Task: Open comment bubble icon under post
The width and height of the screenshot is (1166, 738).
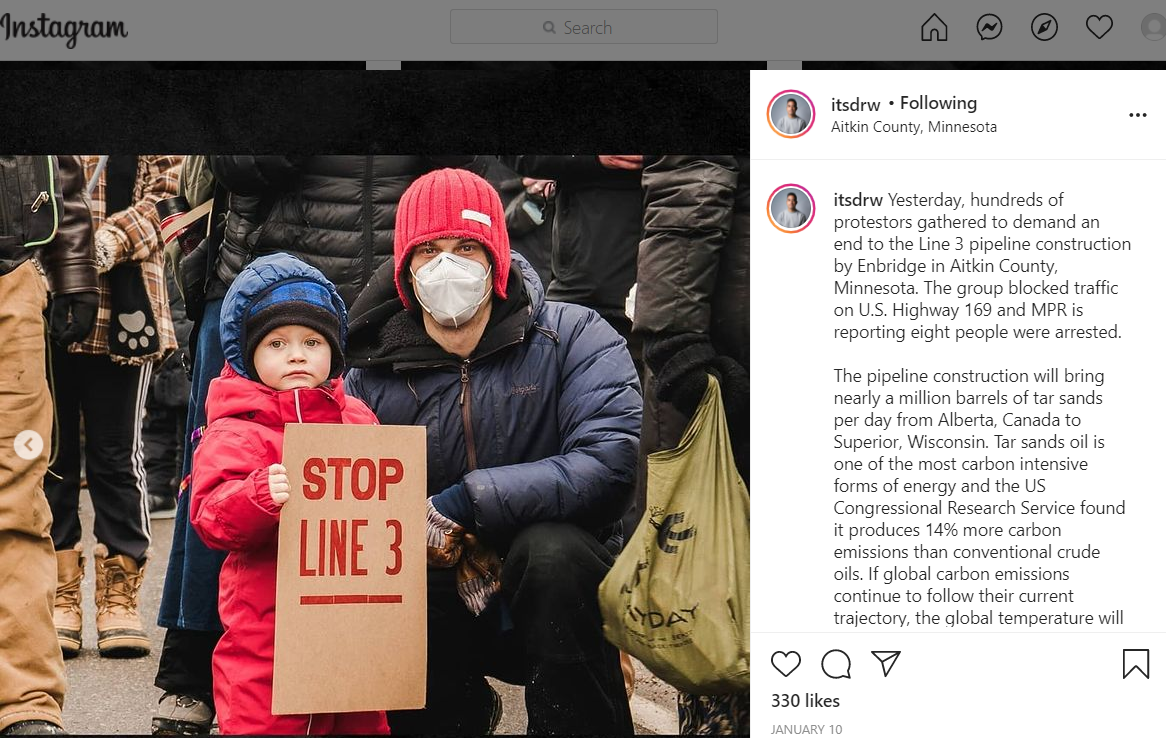Action: tap(836, 664)
